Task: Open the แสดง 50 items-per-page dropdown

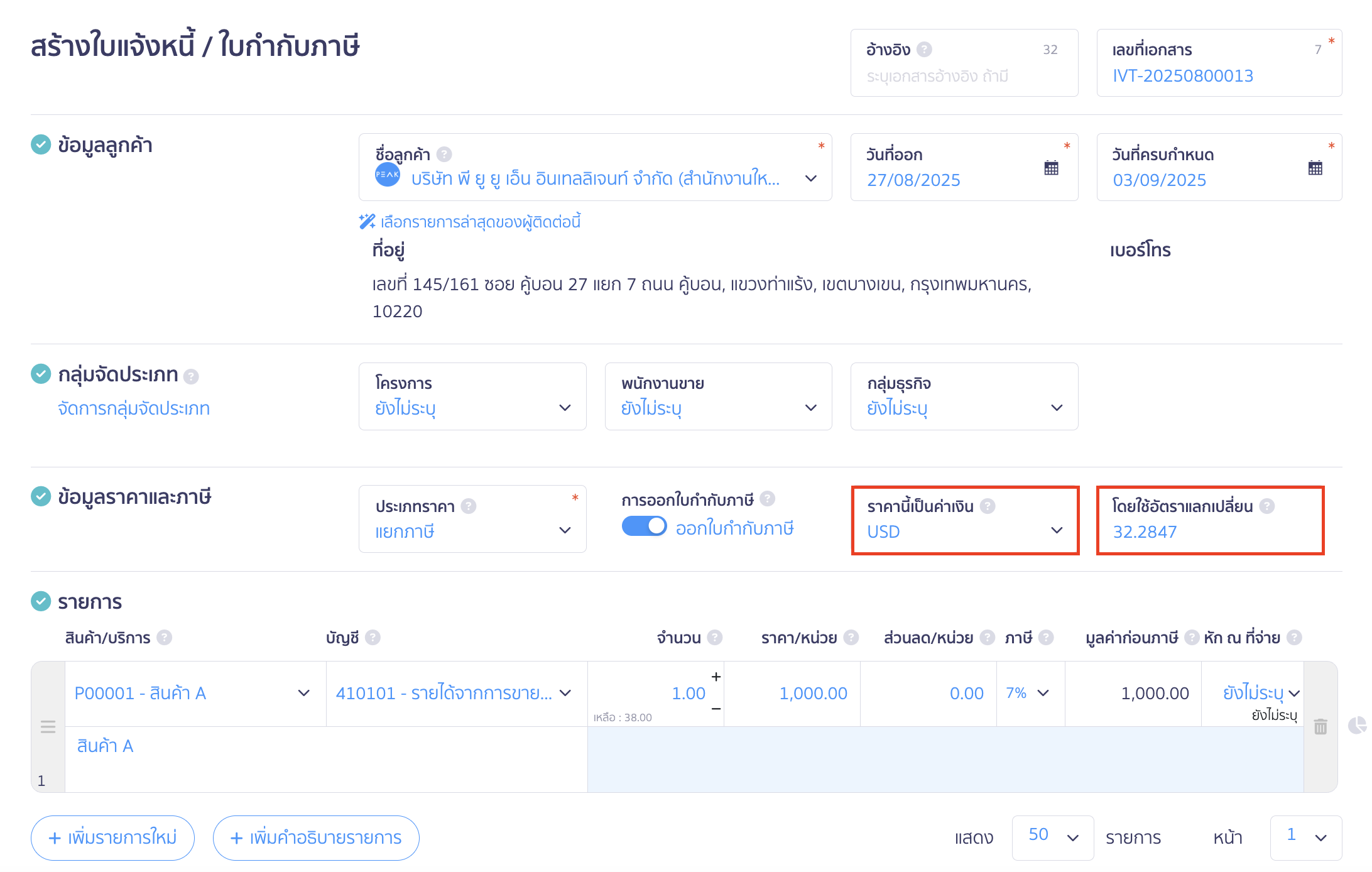Action: click(1053, 837)
